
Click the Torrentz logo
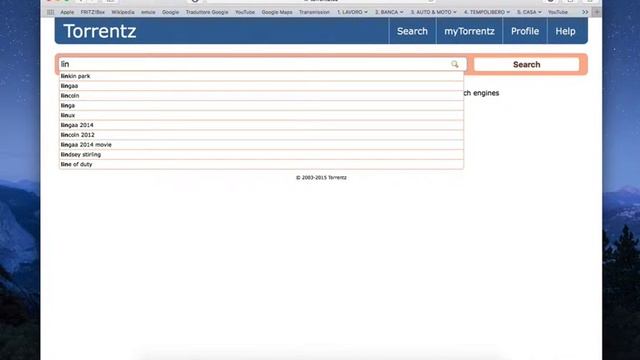(x=100, y=31)
